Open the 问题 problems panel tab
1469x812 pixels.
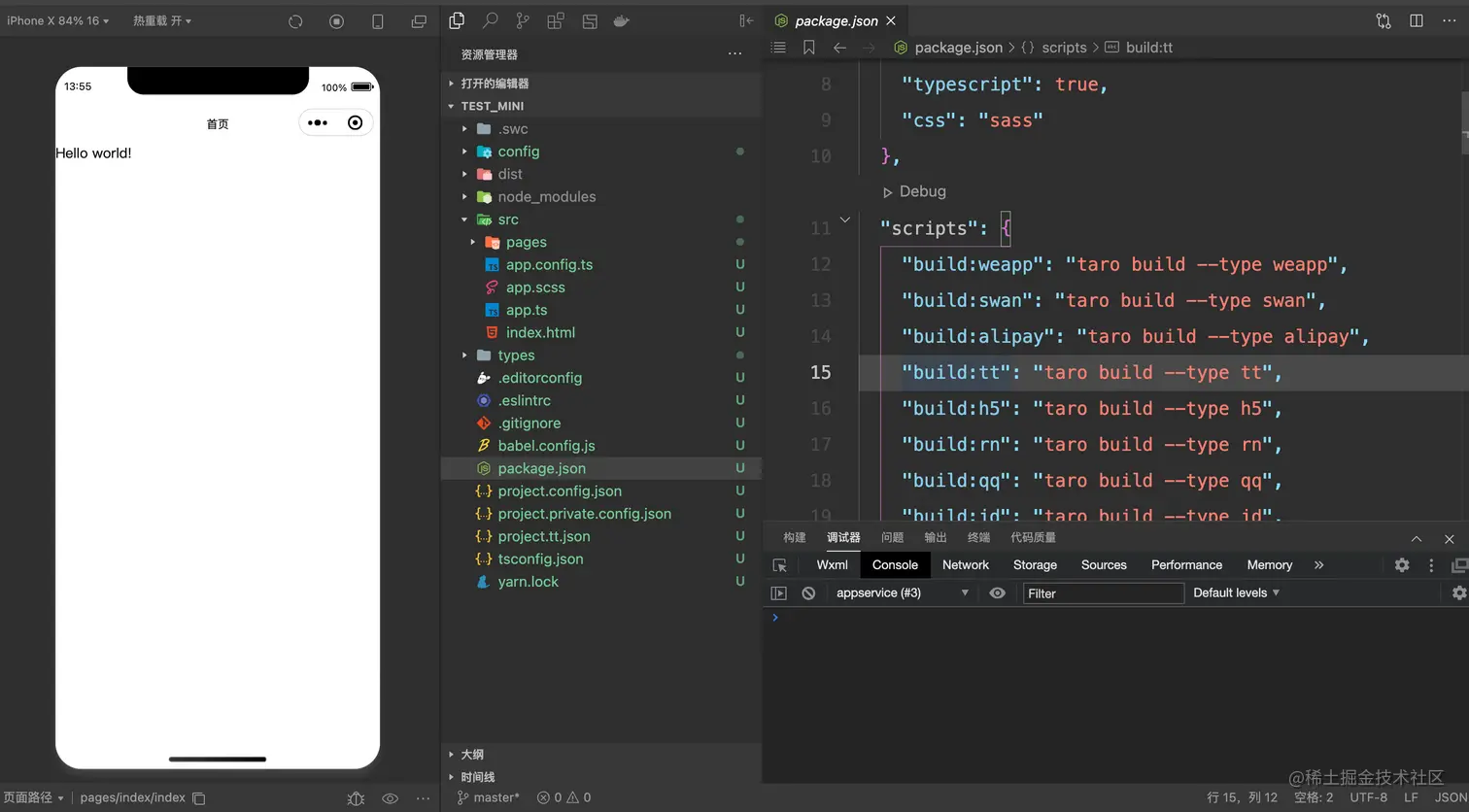tap(892, 537)
